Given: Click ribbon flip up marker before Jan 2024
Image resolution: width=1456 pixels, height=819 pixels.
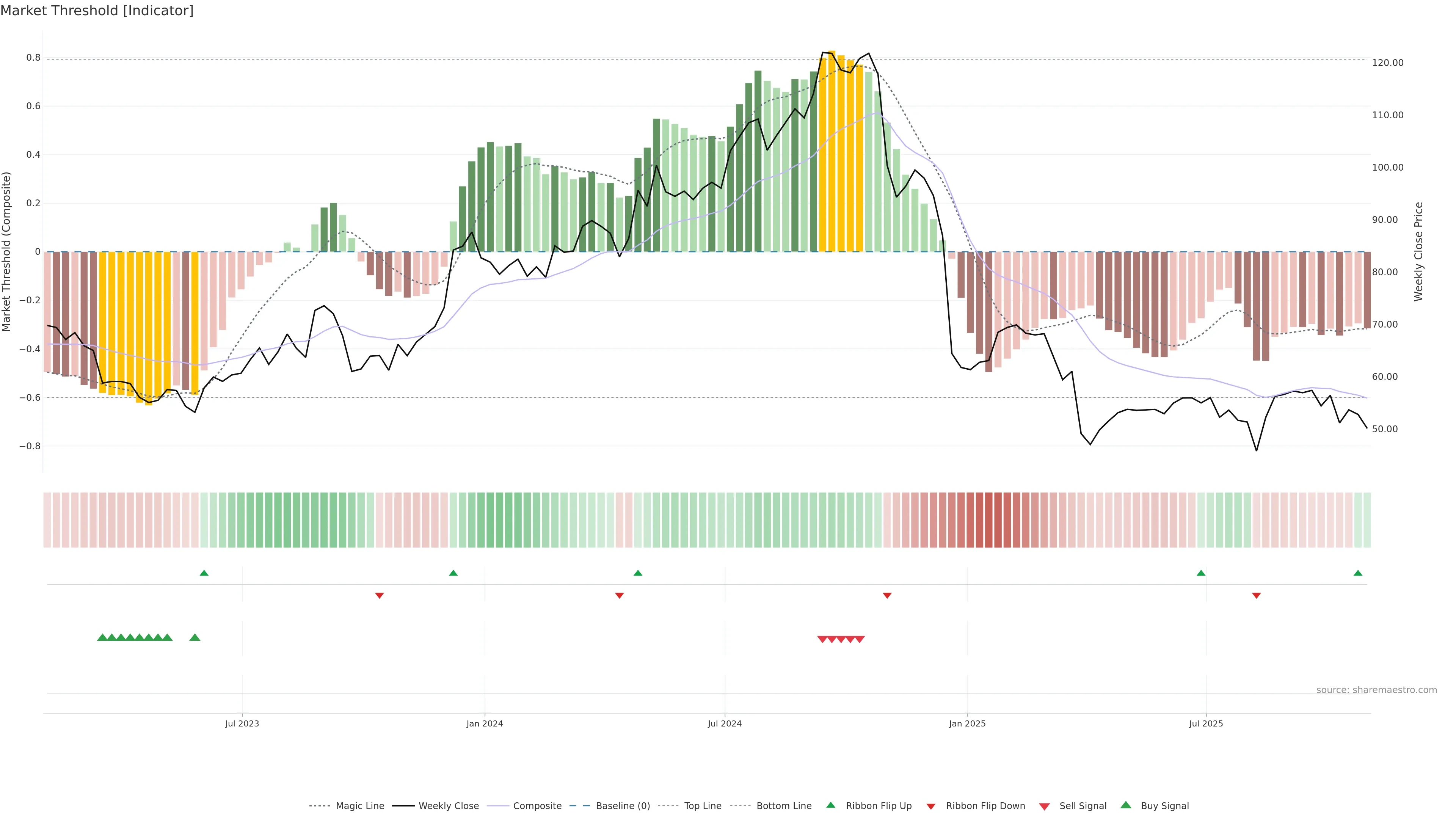Looking at the screenshot, I should 453,573.
